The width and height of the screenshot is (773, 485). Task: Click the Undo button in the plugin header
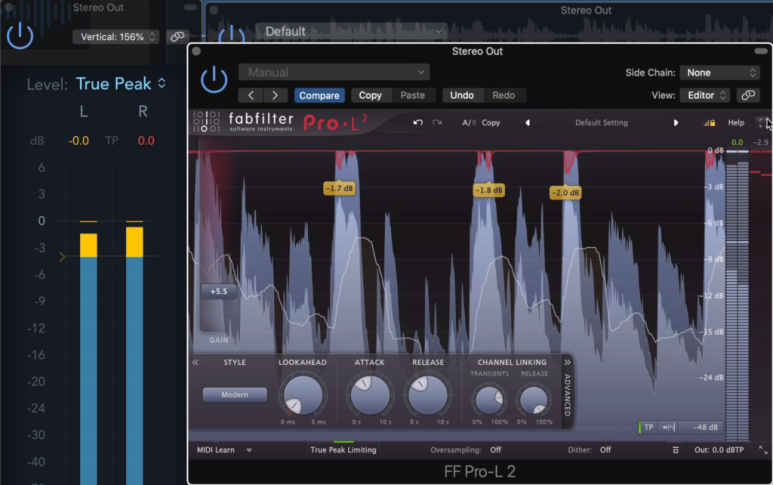[462, 95]
